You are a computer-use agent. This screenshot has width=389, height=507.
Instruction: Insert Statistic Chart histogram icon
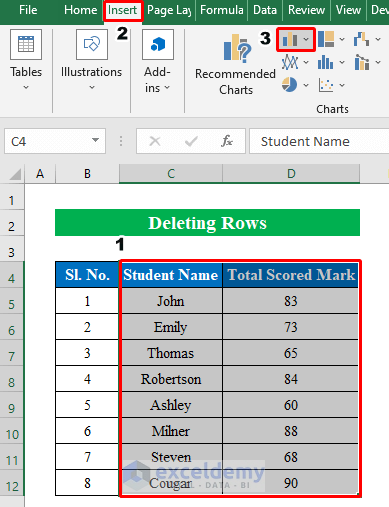point(325,62)
